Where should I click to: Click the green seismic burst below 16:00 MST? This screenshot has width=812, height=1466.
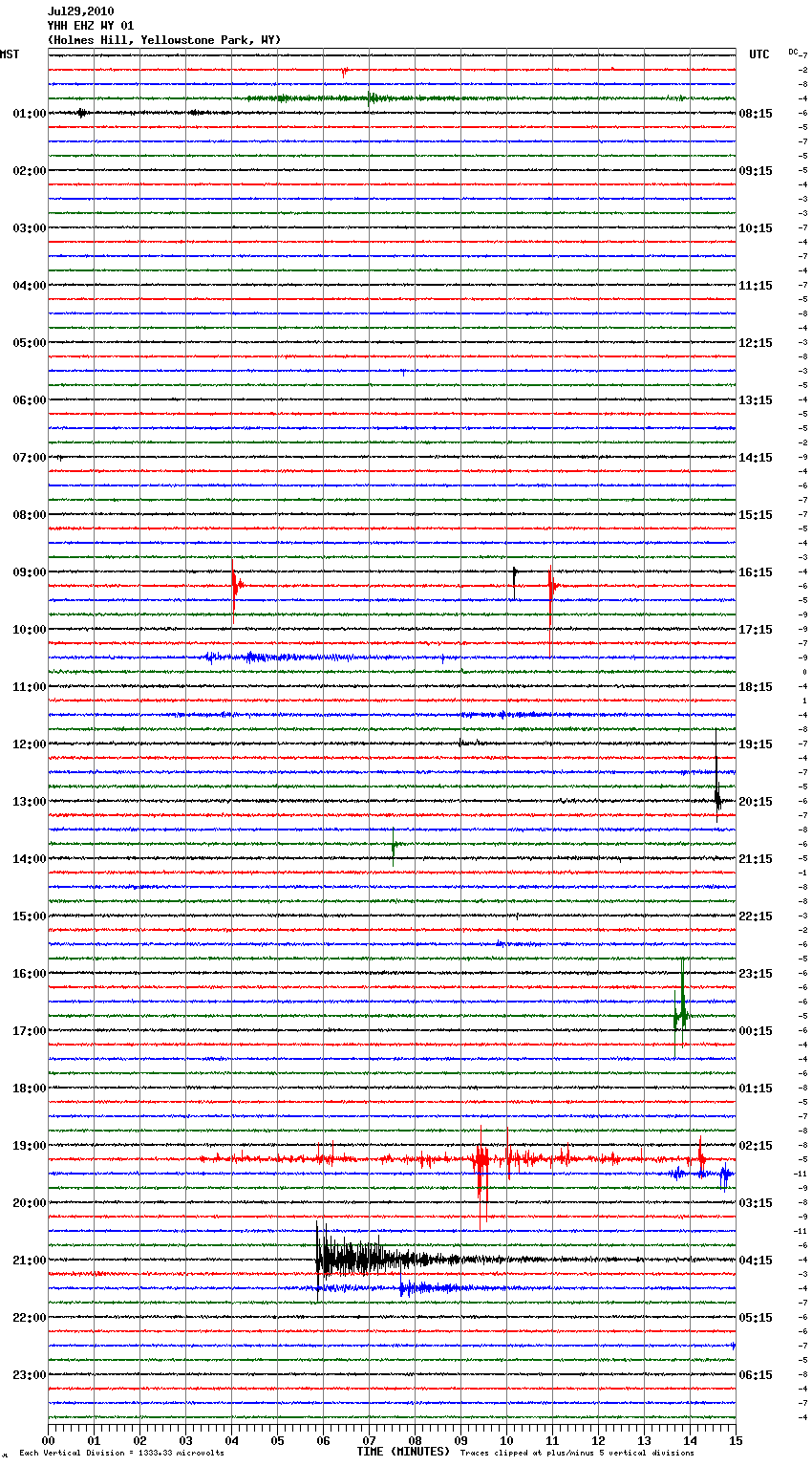point(681,1010)
